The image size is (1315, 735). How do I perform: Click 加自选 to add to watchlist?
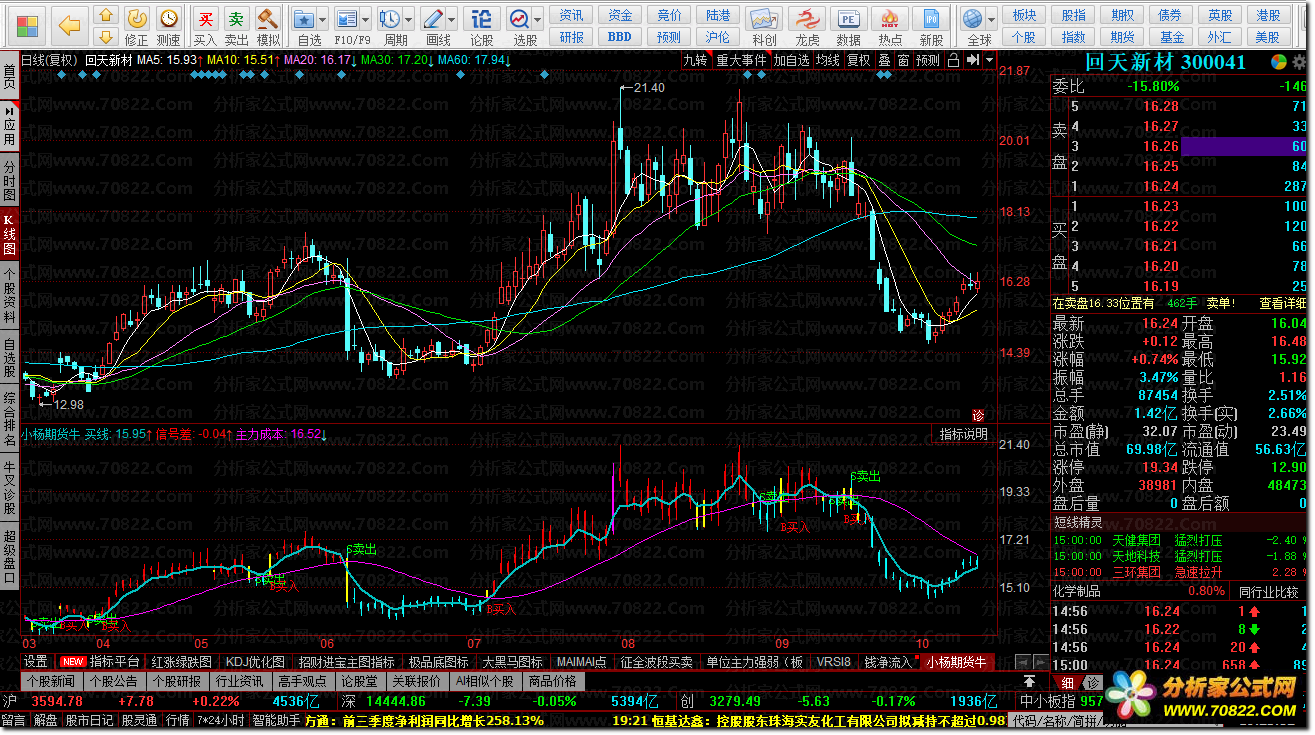[x=791, y=60]
